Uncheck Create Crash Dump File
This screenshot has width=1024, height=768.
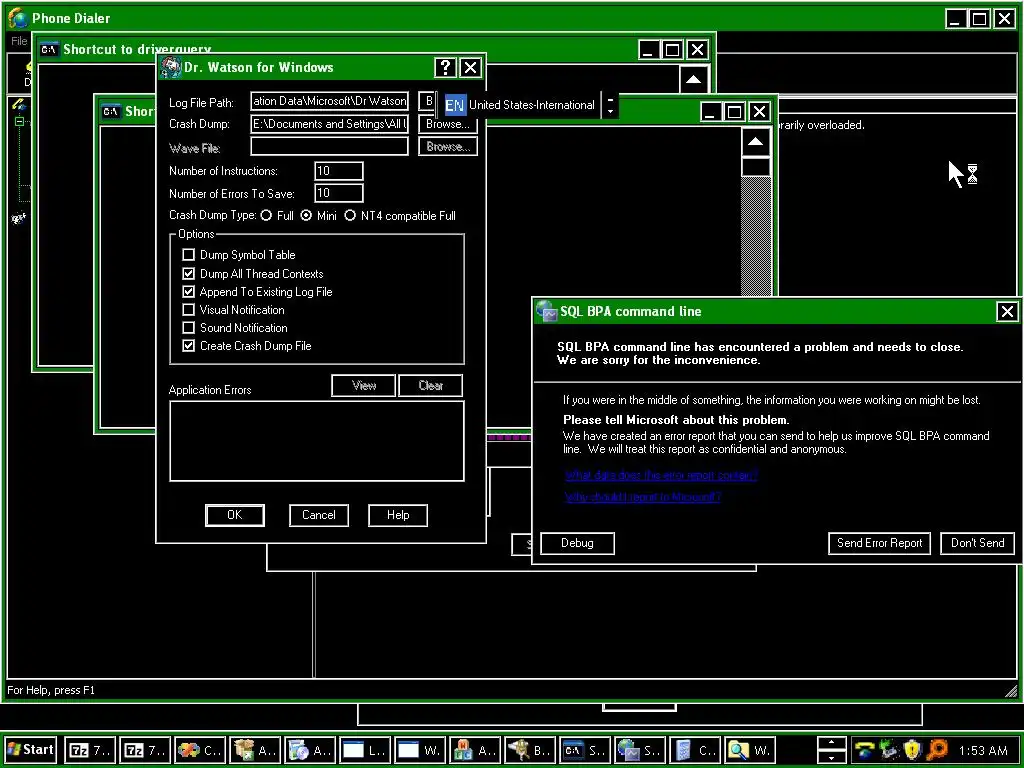click(x=189, y=346)
